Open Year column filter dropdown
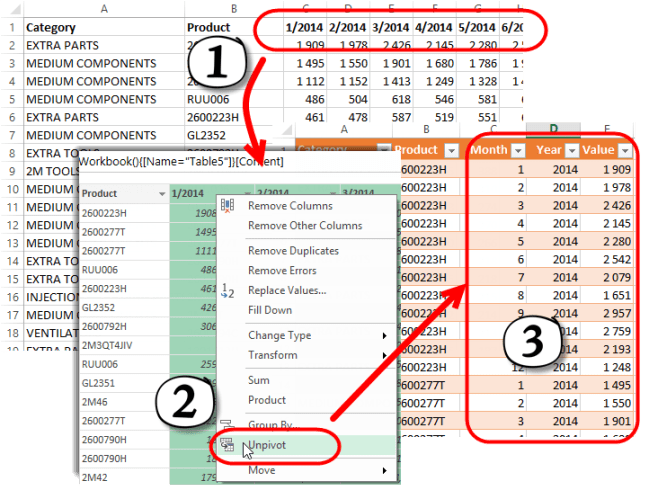This screenshot has width=649, height=499. [x=572, y=151]
